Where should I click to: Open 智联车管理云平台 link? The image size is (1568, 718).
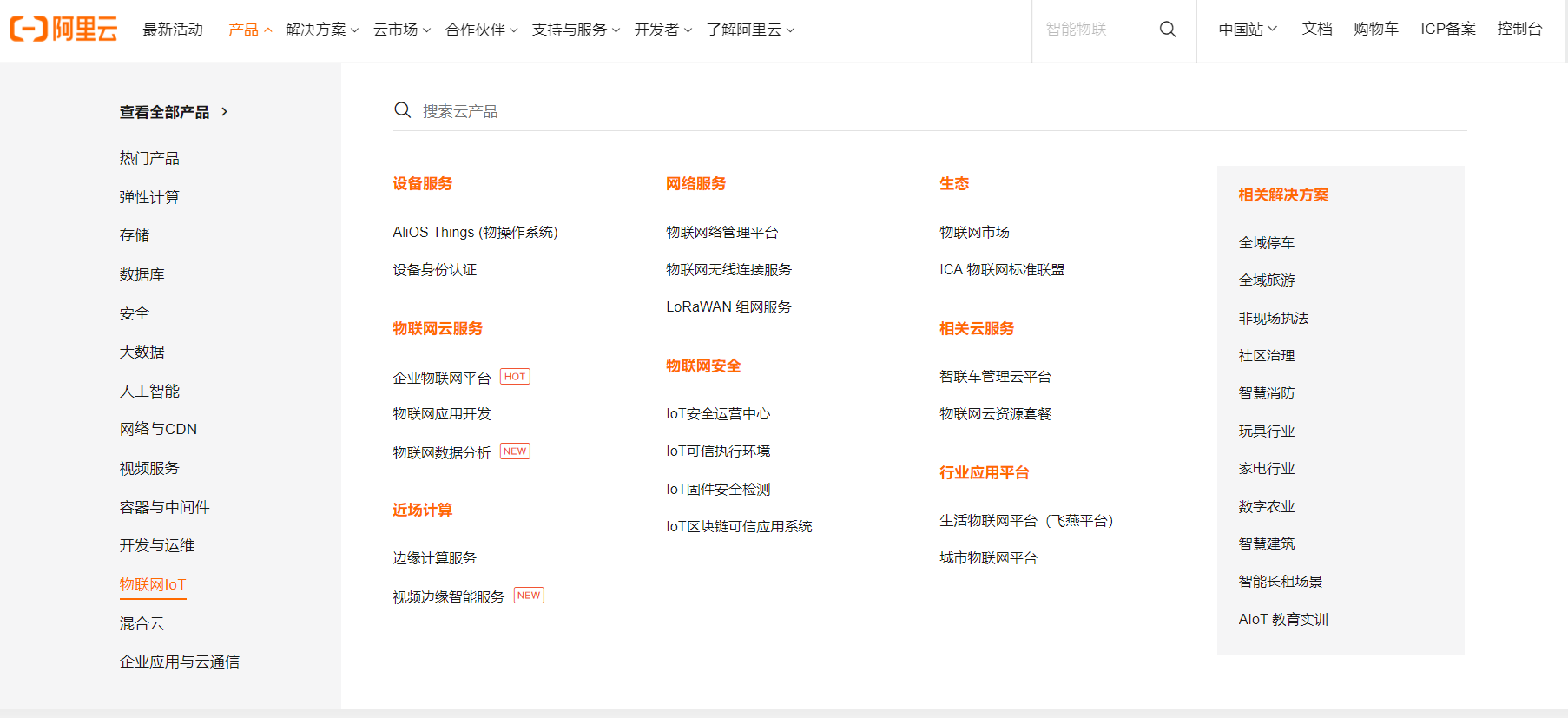[x=995, y=377]
